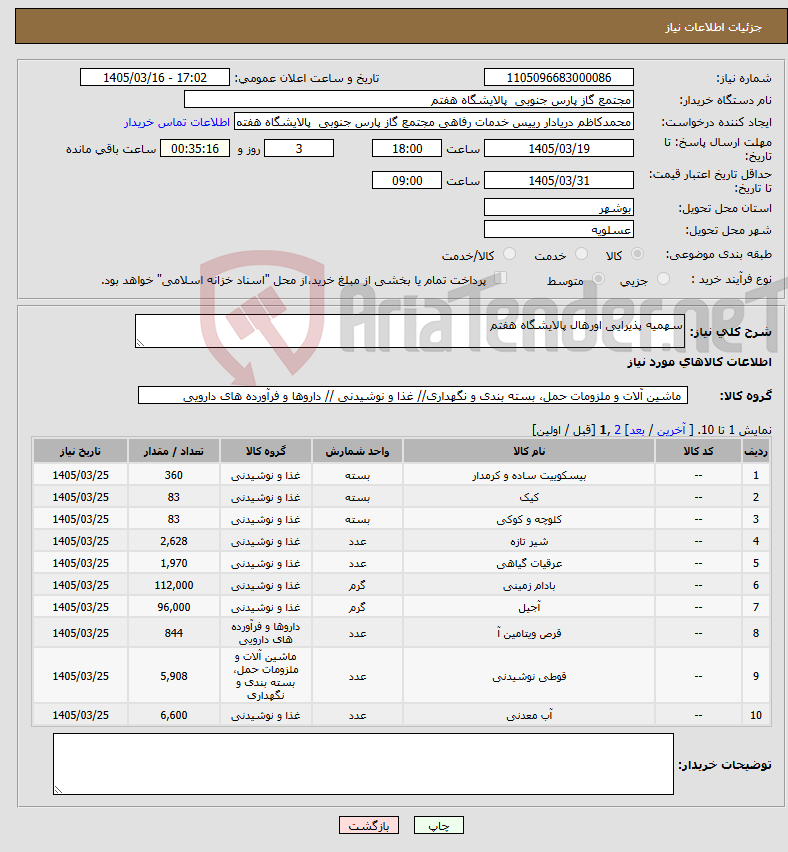Click the general description text area

point(410,331)
